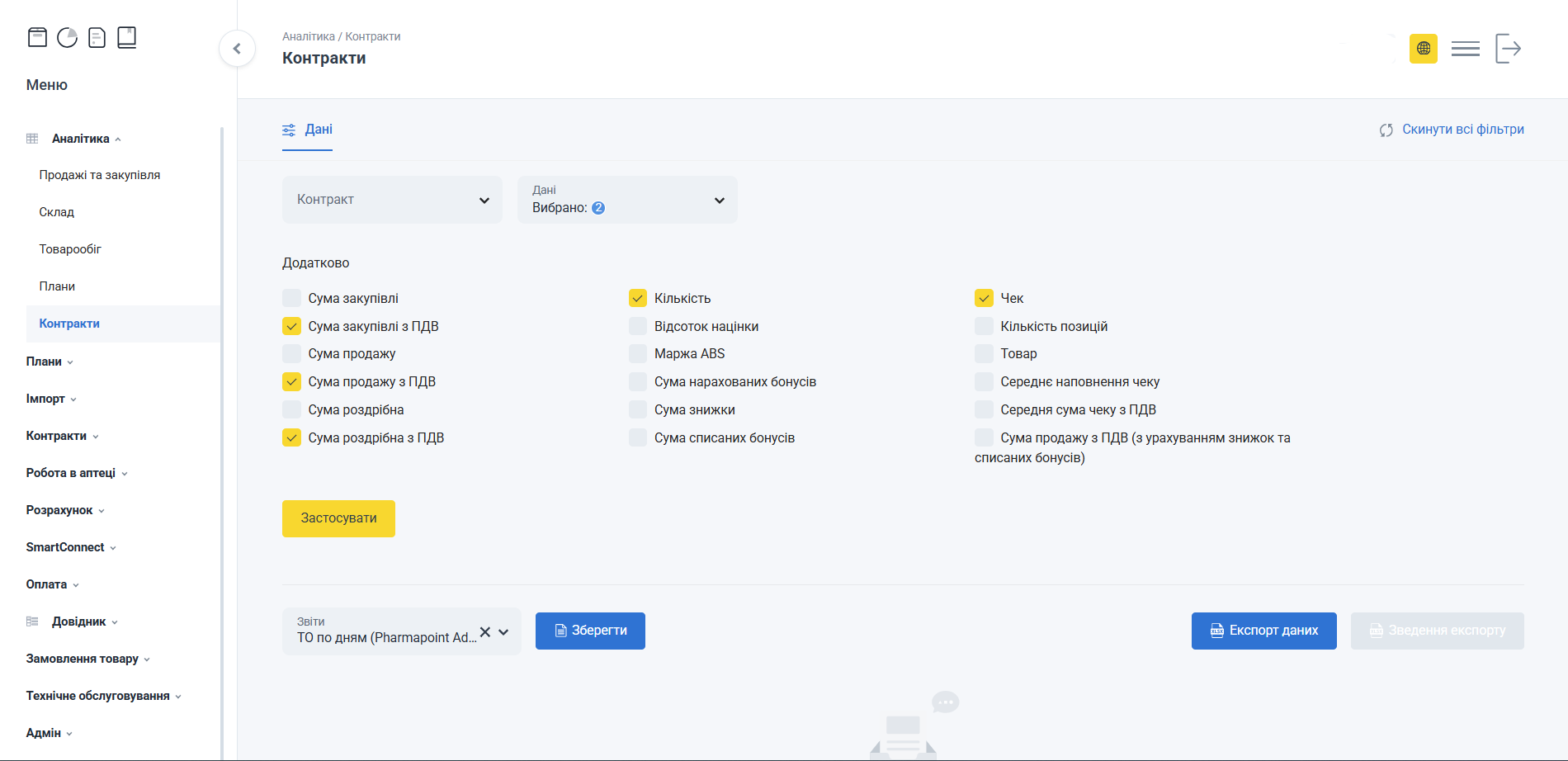Select the Дані tab
Image resolution: width=1568 pixels, height=761 pixels.
click(x=308, y=130)
